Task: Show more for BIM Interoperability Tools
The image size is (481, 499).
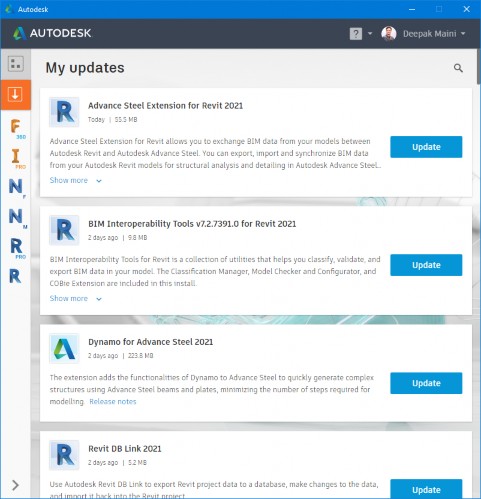Action: click(75, 298)
